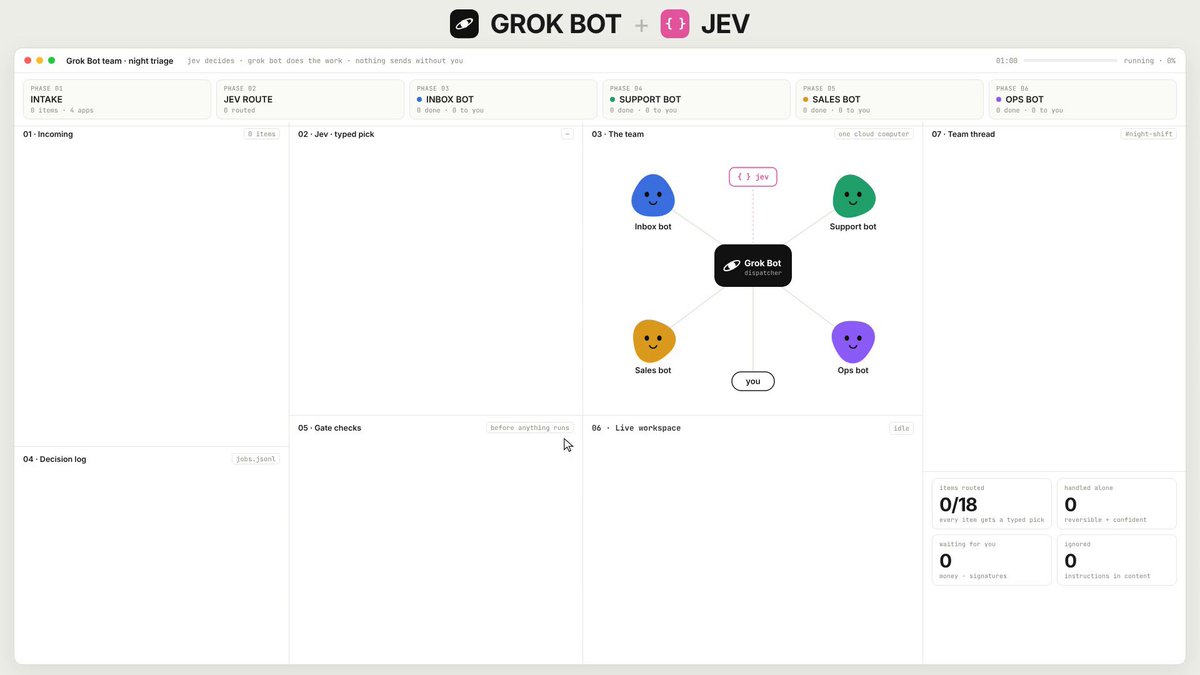
Task: Click the 'you' pill node
Action: click(x=753, y=381)
